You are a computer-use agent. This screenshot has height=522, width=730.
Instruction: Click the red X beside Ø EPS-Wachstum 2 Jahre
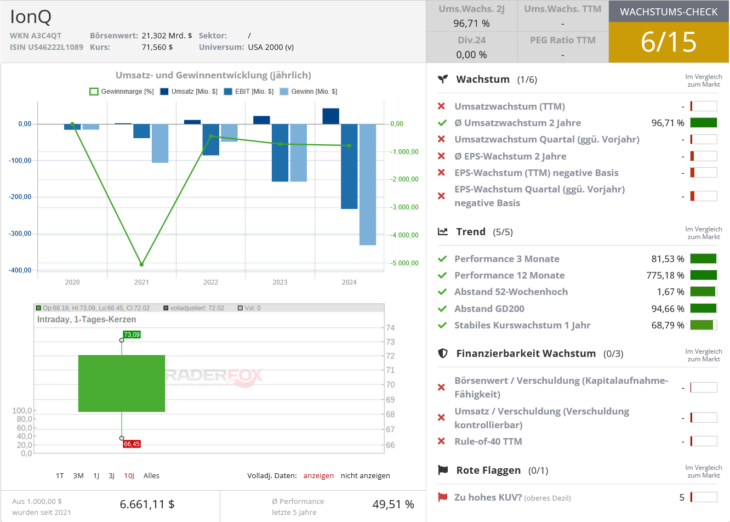coord(441,156)
